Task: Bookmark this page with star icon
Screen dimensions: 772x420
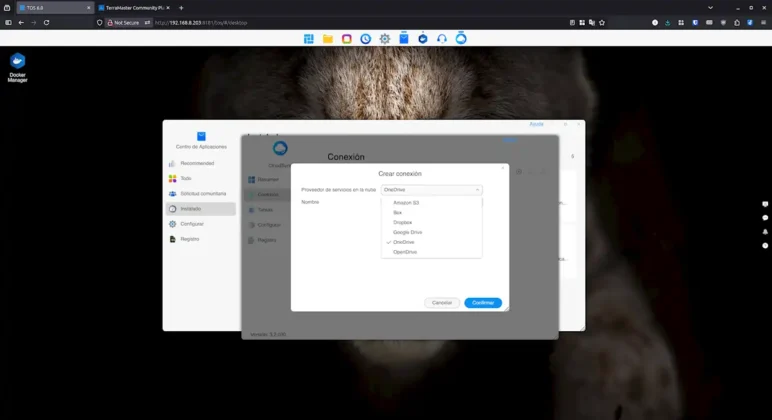Action: [x=599, y=22]
